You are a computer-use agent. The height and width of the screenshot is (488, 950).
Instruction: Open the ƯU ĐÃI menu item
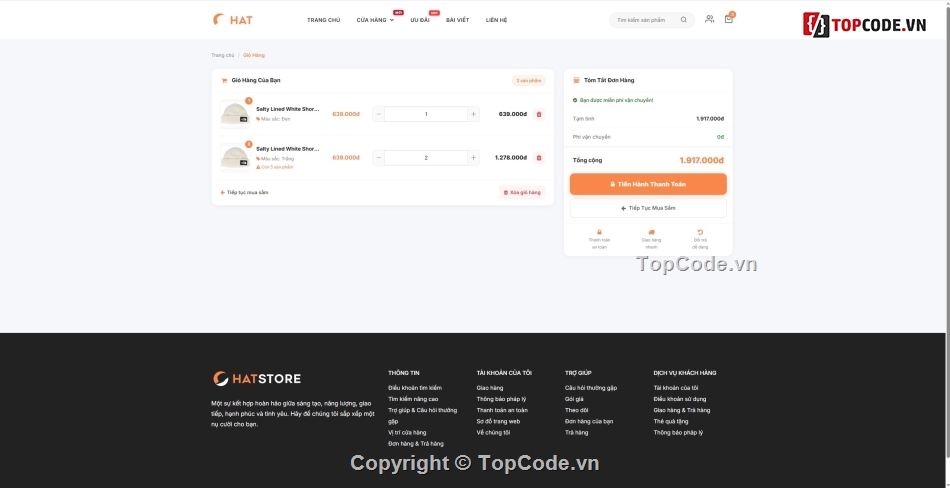[x=420, y=20]
